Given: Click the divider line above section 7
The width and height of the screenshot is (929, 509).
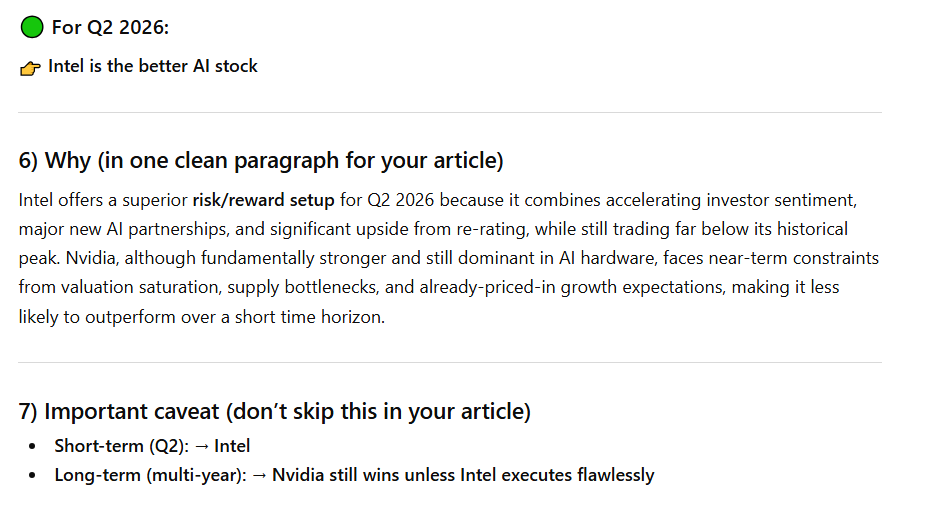Looking at the screenshot, I should (x=450, y=362).
